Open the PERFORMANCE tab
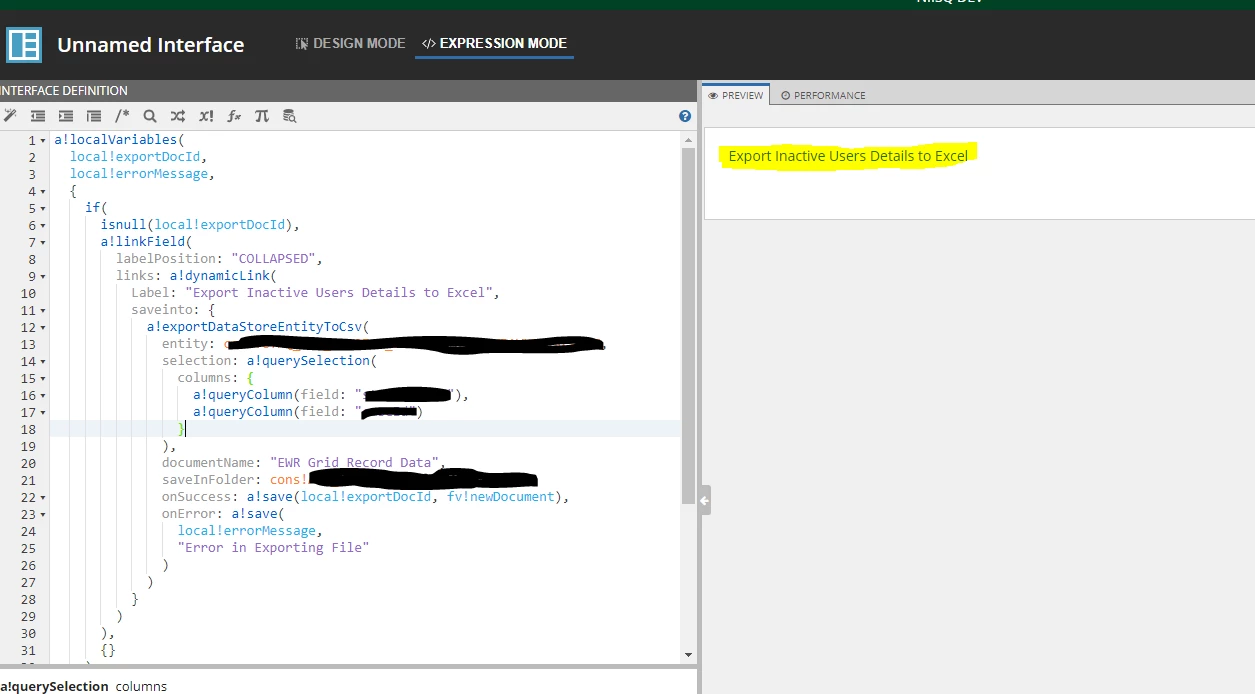1255x694 pixels. coord(823,95)
